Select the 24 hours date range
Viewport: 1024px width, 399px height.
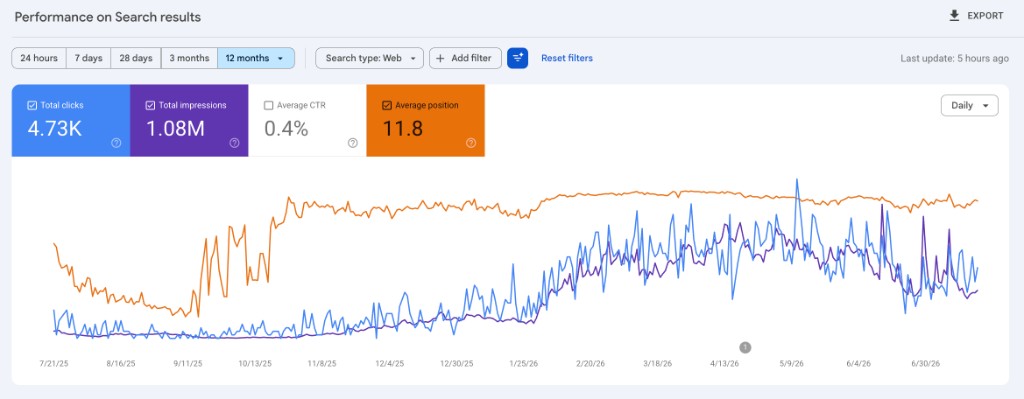(39, 58)
